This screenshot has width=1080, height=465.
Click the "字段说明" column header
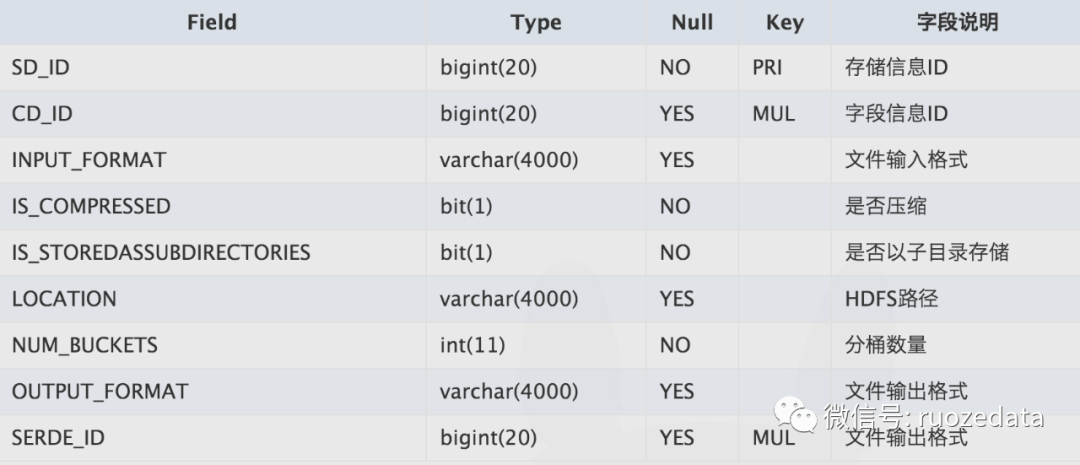[957, 22]
